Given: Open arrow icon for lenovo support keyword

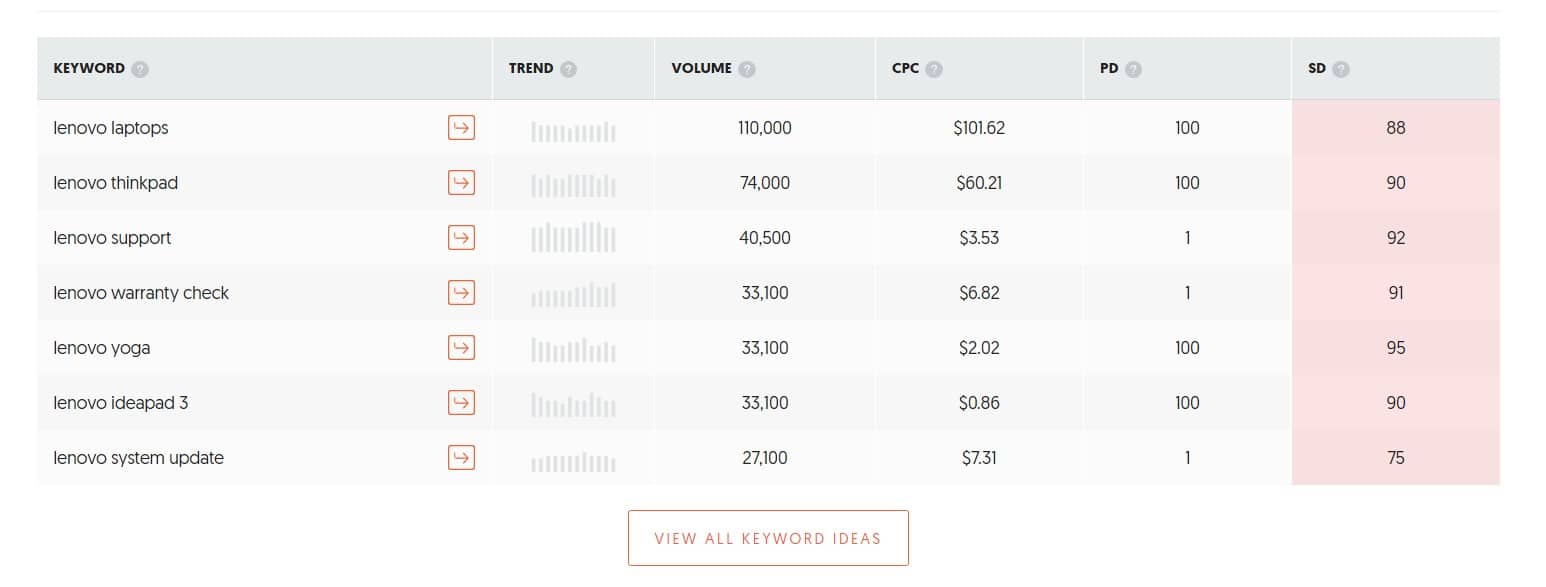Looking at the screenshot, I should pyautogui.click(x=461, y=238).
